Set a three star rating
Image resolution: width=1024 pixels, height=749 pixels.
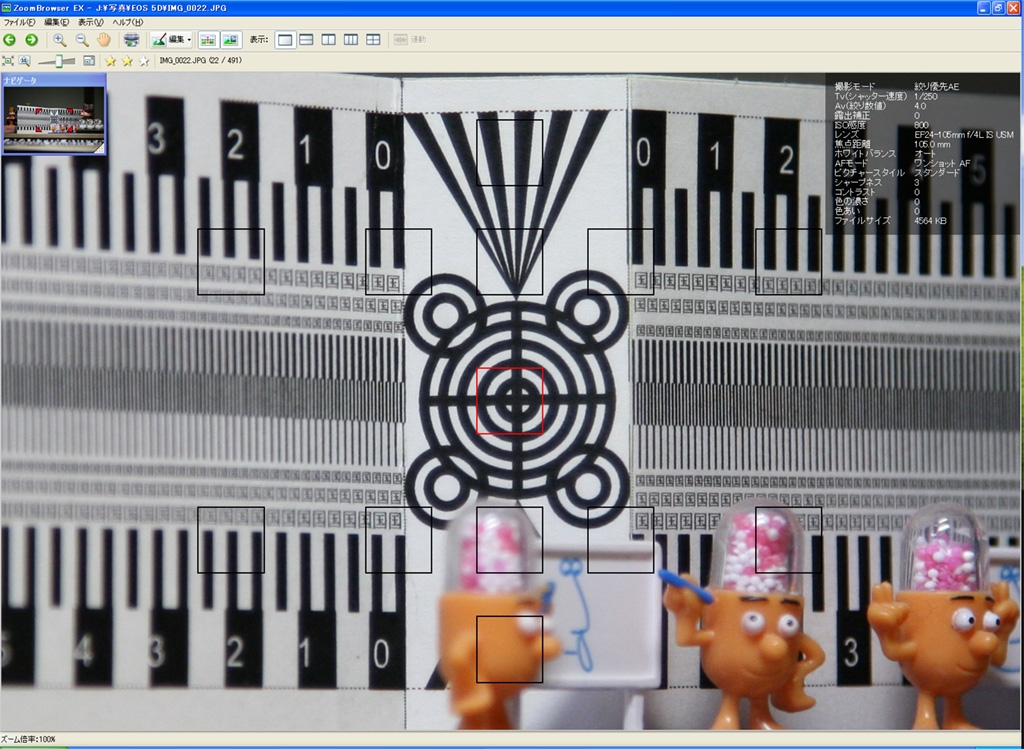point(144,61)
